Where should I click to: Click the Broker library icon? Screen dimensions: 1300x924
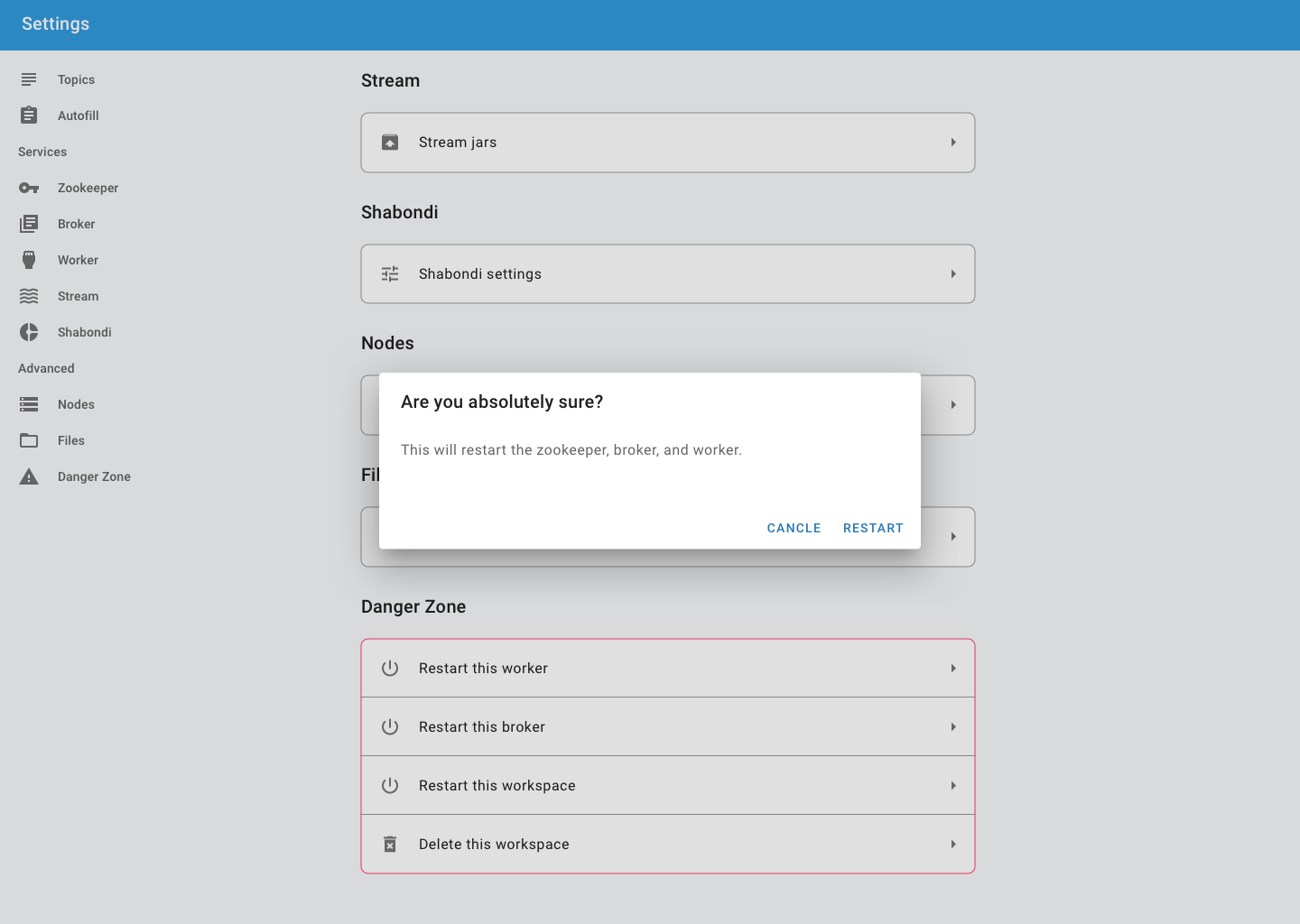[29, 224]
